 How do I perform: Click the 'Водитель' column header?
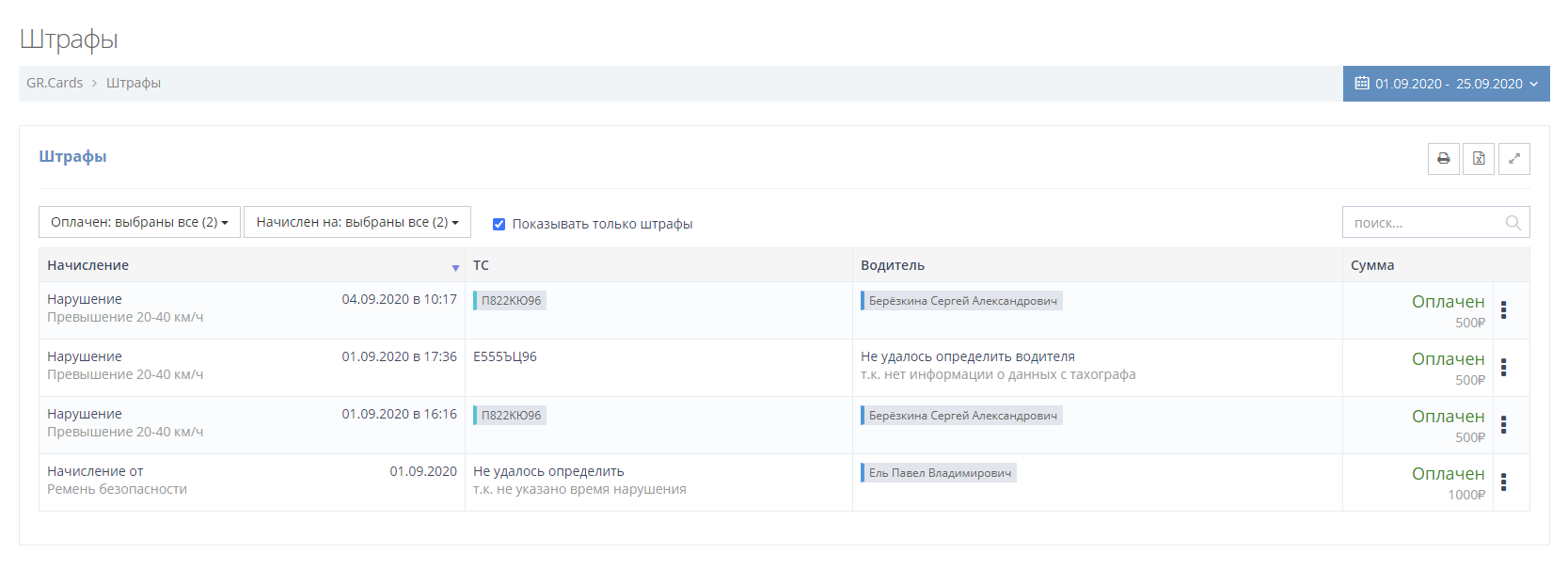(x=893, y=265)
